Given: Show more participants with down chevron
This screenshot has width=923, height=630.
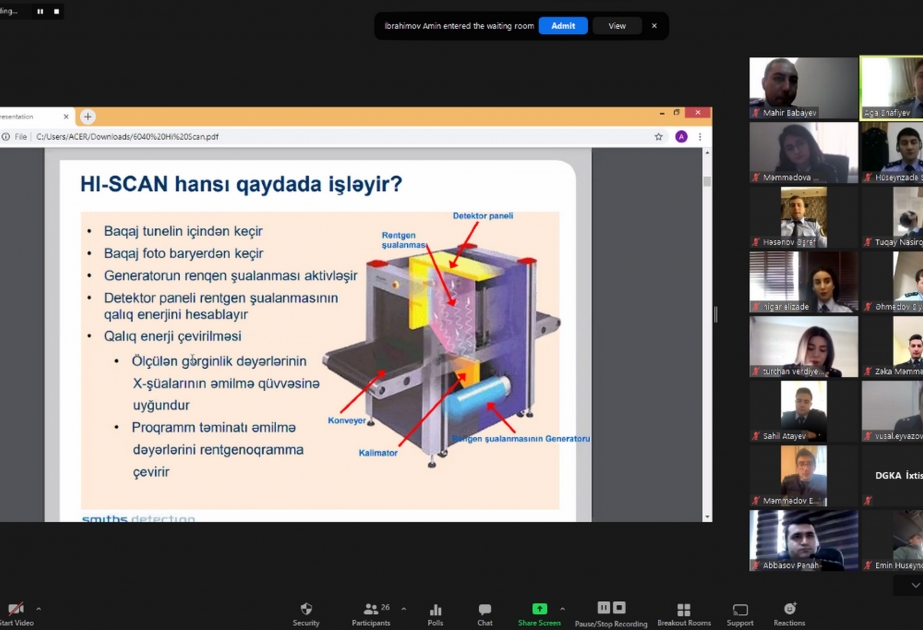Looking at the screenshot, I should coord(915,585).
